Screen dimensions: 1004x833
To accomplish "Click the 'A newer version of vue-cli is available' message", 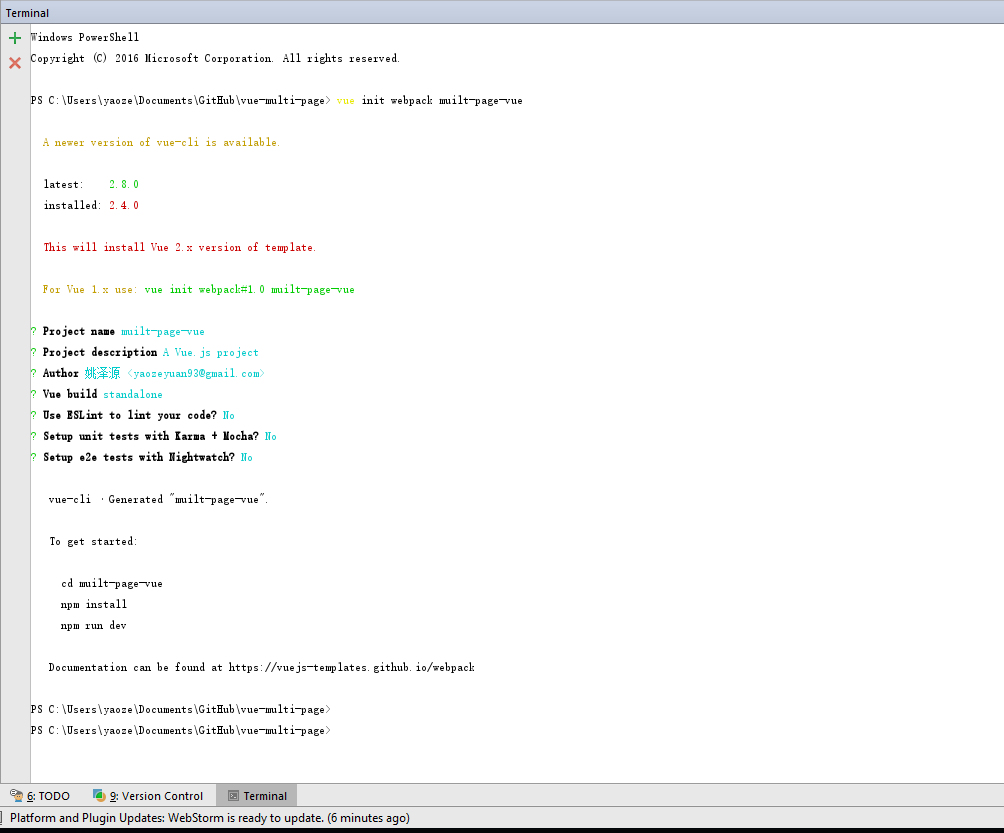I will (x=161, y=142).
